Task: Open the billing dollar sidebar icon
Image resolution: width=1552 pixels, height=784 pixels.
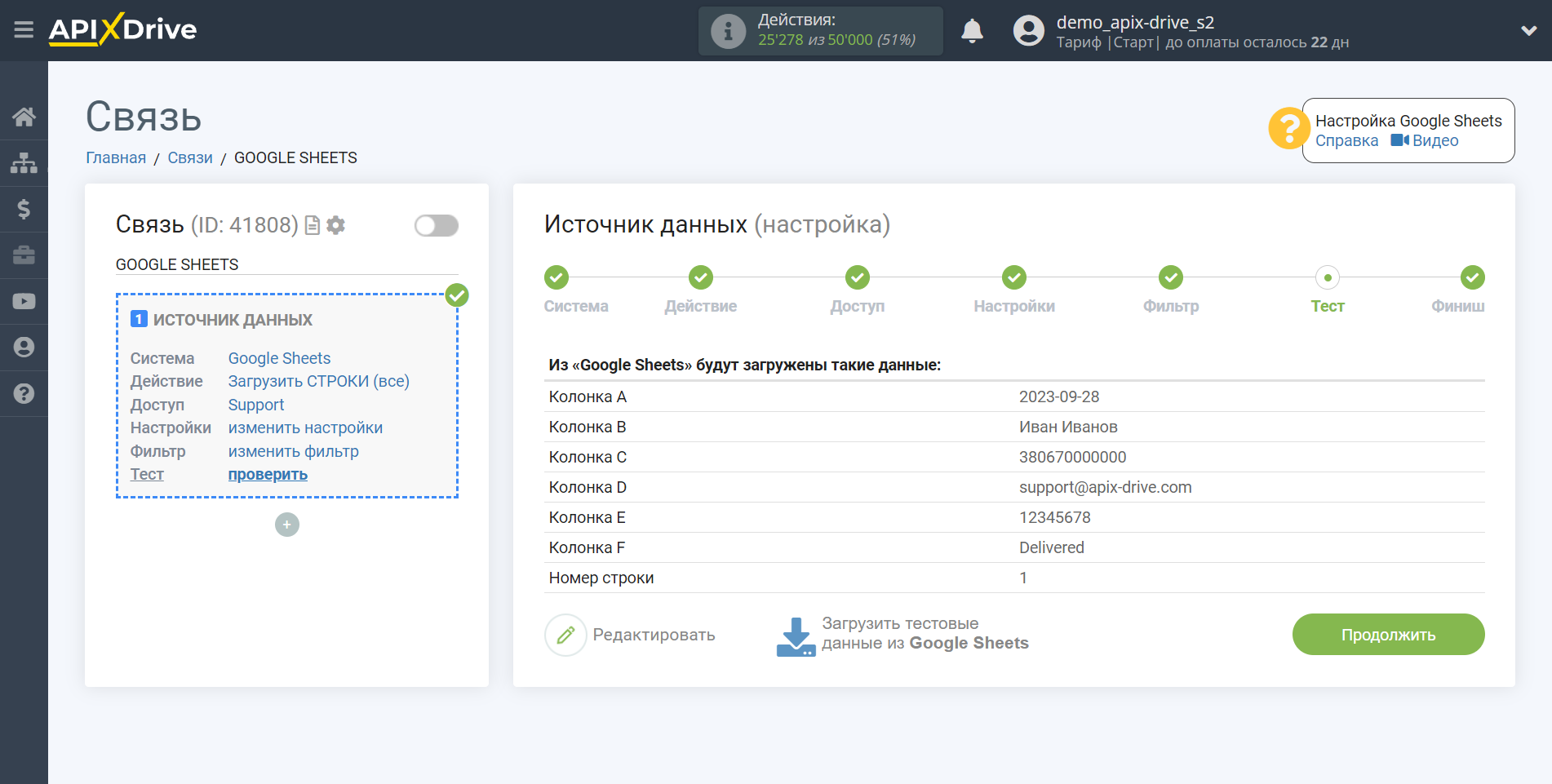Action: pyautogui.click(x=24, y=209)
